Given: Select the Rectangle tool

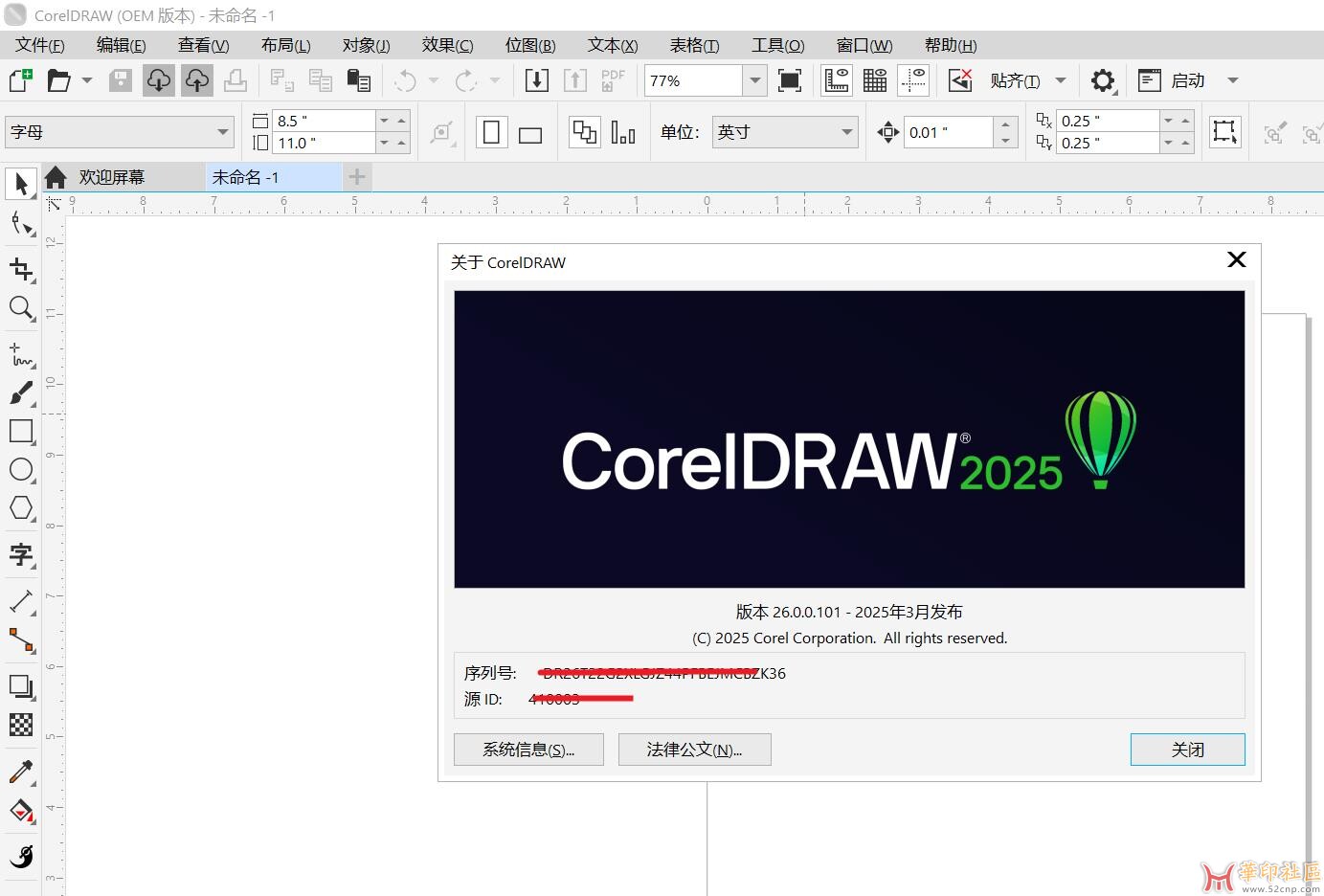Looking at the screenshot, I should coord(21,432).
